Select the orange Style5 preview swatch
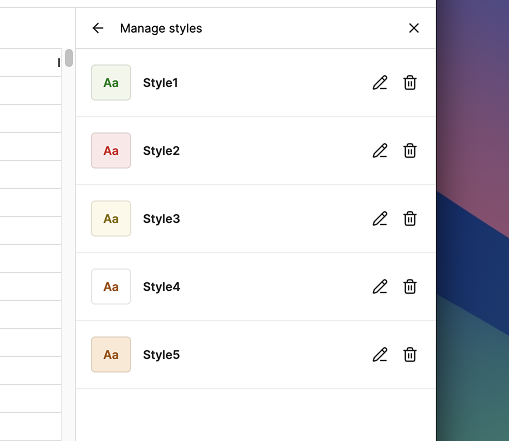 point(111,355)
